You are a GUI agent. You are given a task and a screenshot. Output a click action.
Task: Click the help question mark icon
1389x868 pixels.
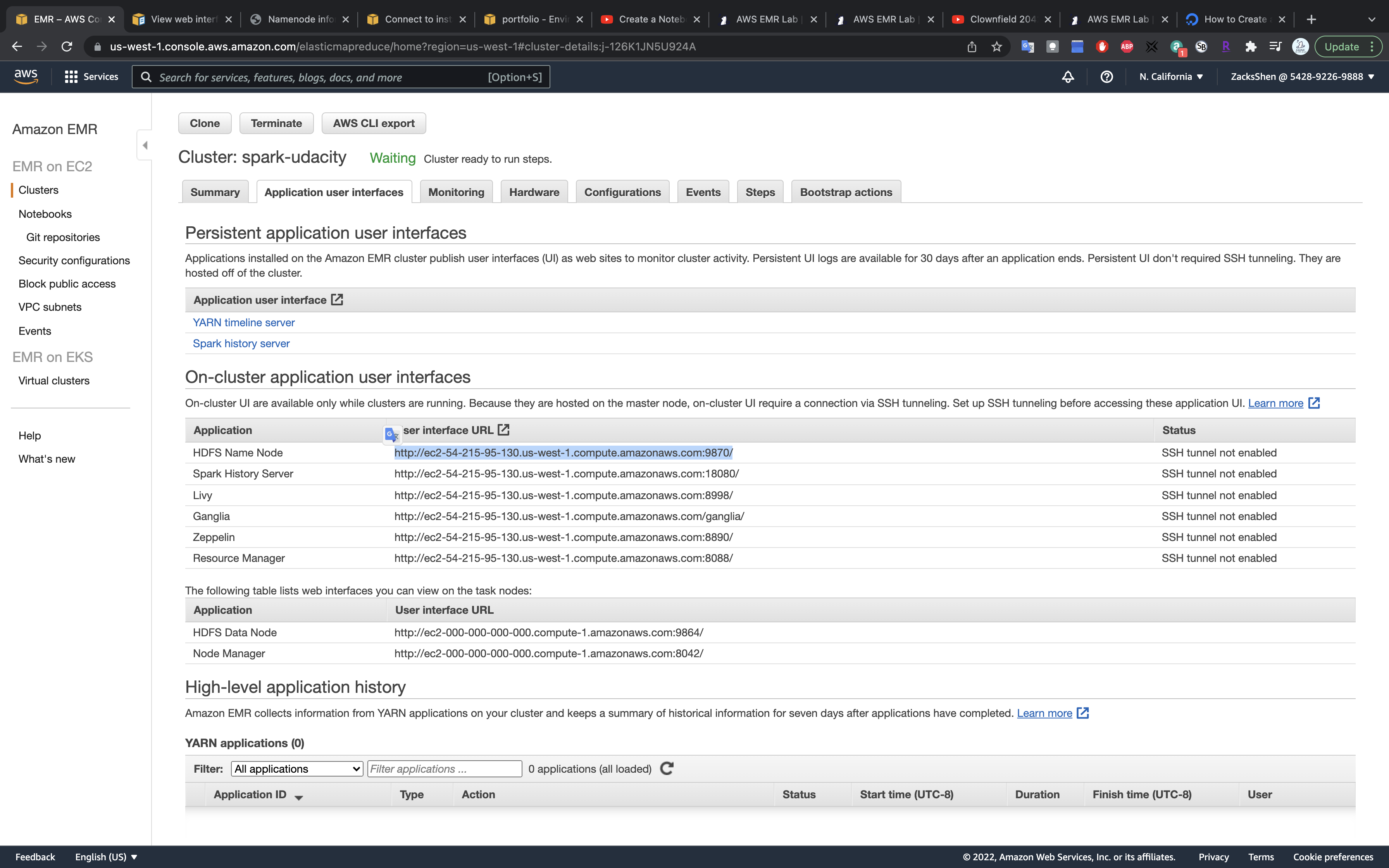(x=1106, y=76)
